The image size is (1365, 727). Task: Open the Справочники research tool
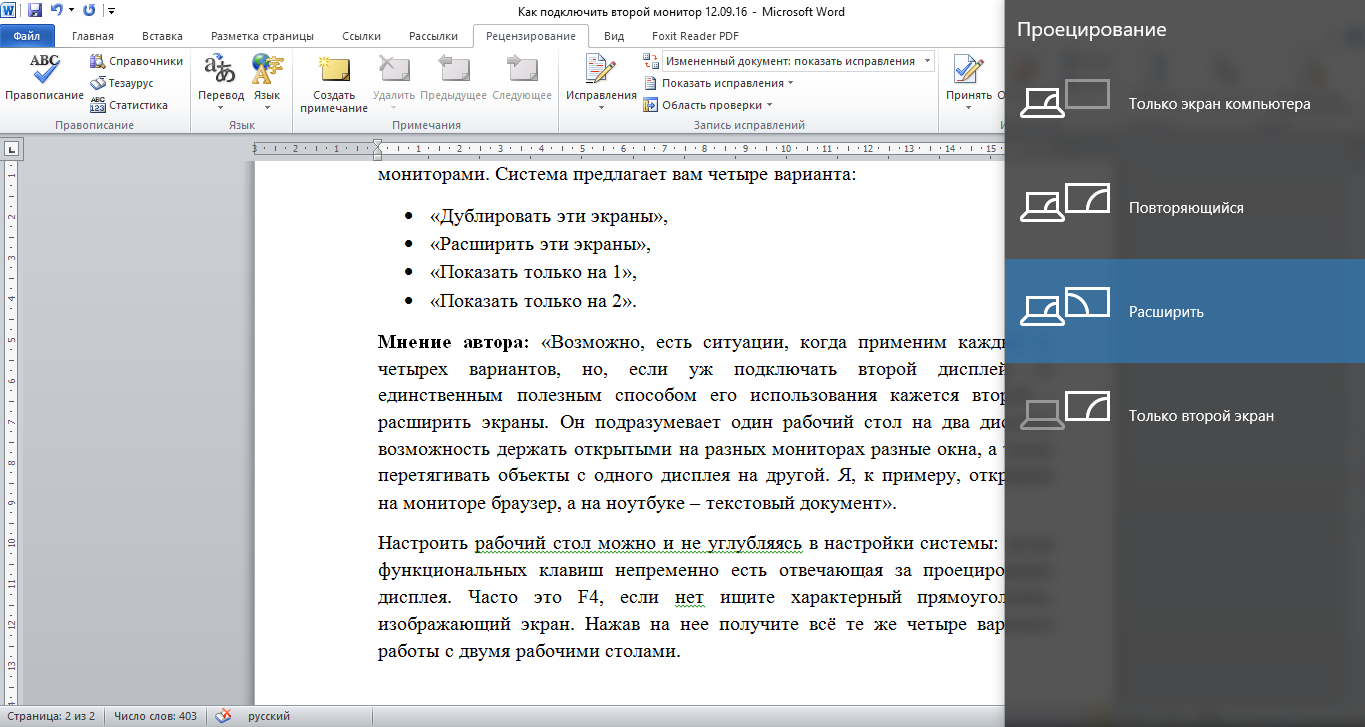click(136, 61)
